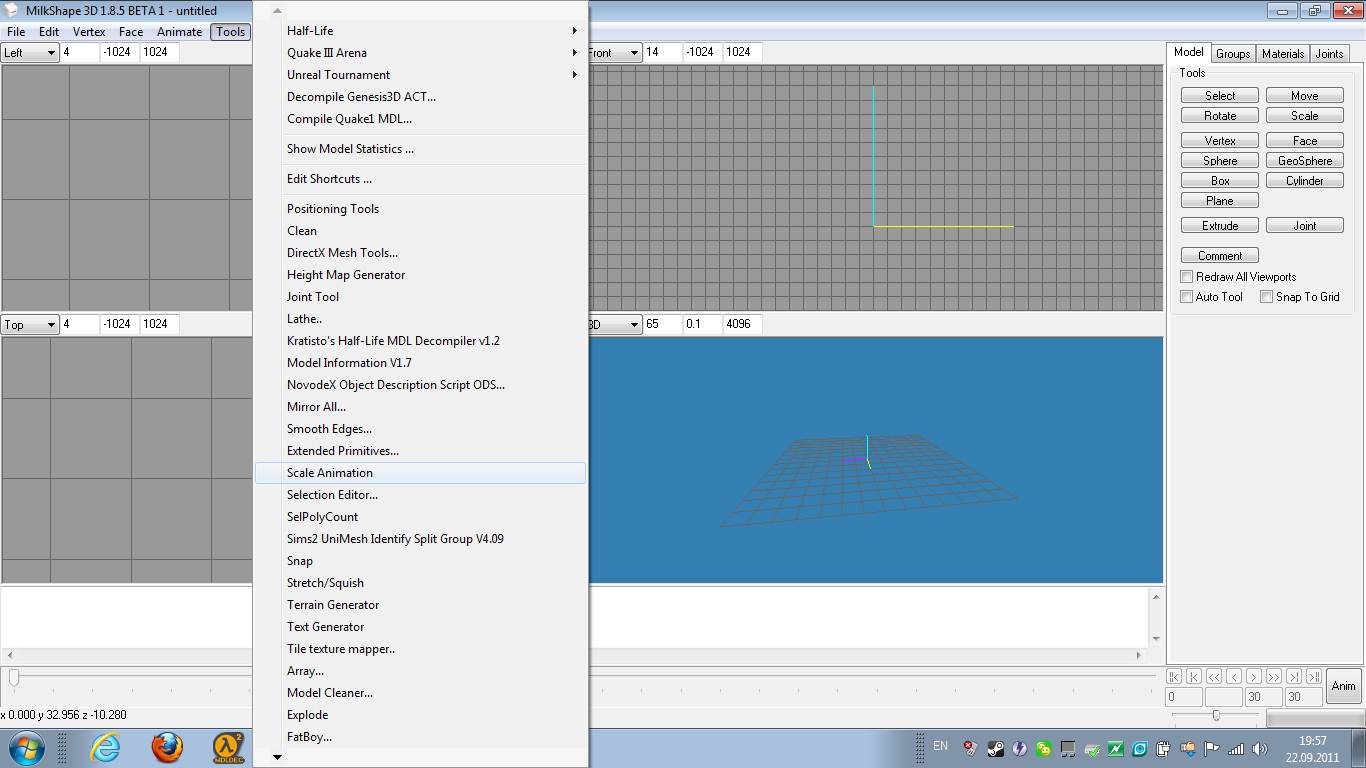The width and height of the screenshot is (1366, 768).
Task: Open the Front viewport view dropdown
Action: [x=614, y=53]
